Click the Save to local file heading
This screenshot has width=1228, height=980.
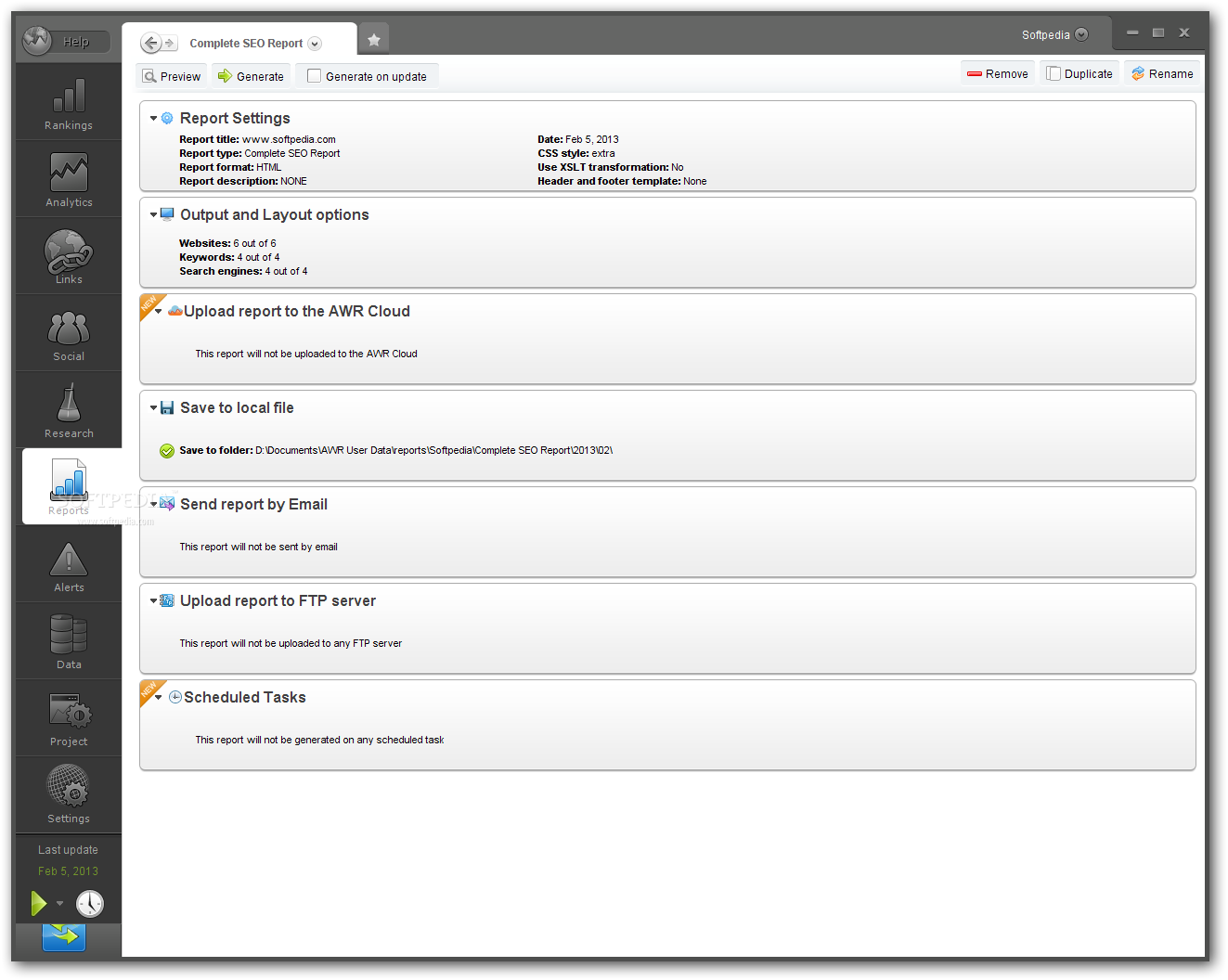pos(237,407)
